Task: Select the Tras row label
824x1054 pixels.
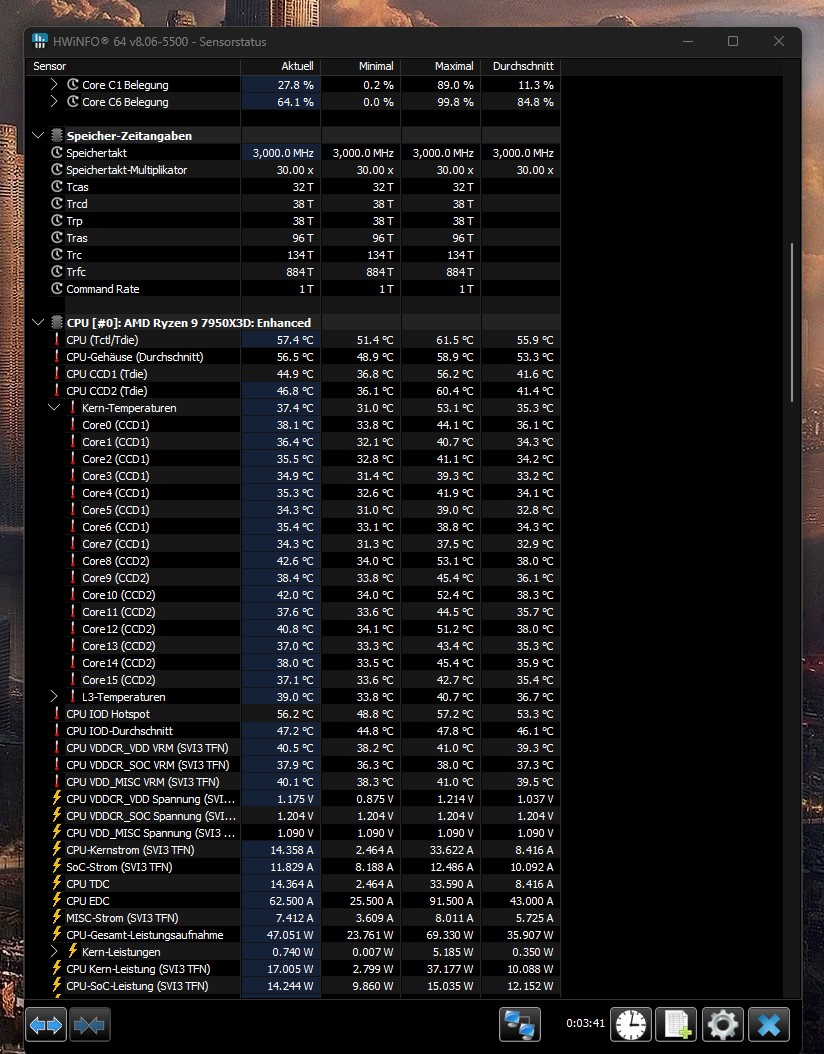Action: 77,238
